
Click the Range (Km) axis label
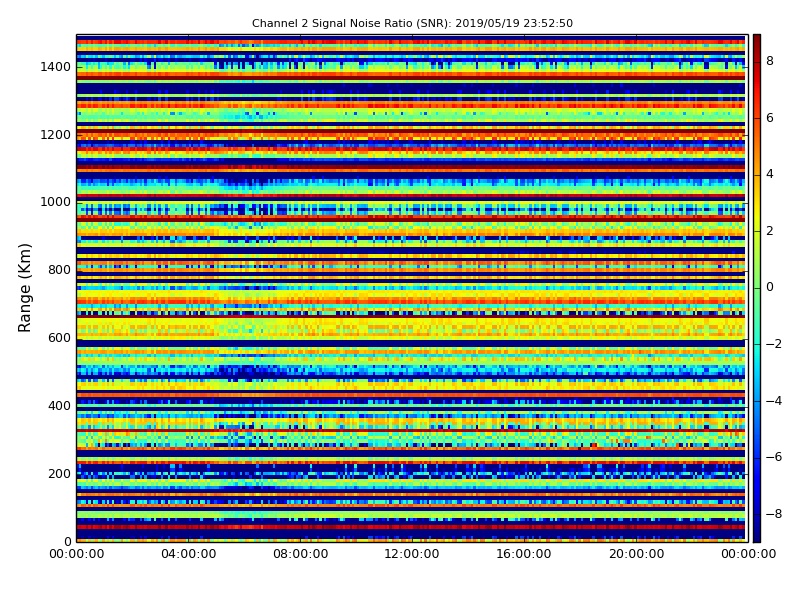click(x=24, y=288)
